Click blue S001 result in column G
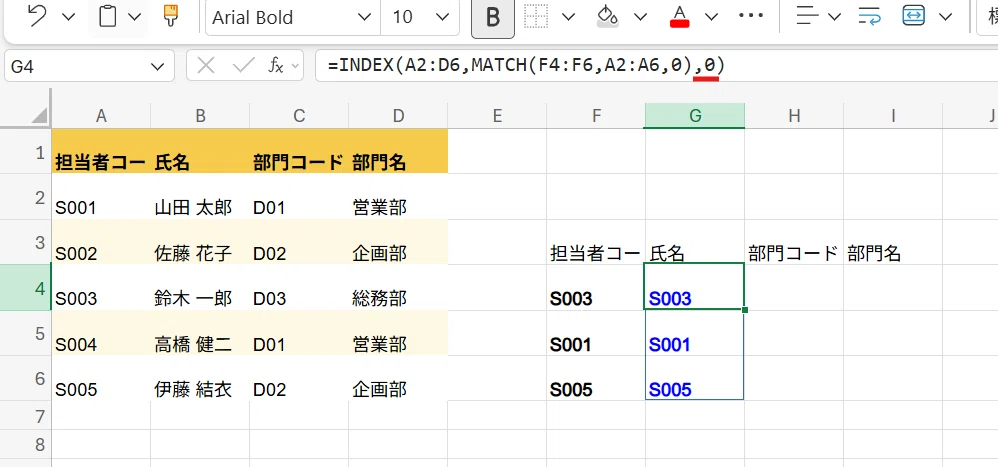The image size is (998, 467). (x=695, y=333)
